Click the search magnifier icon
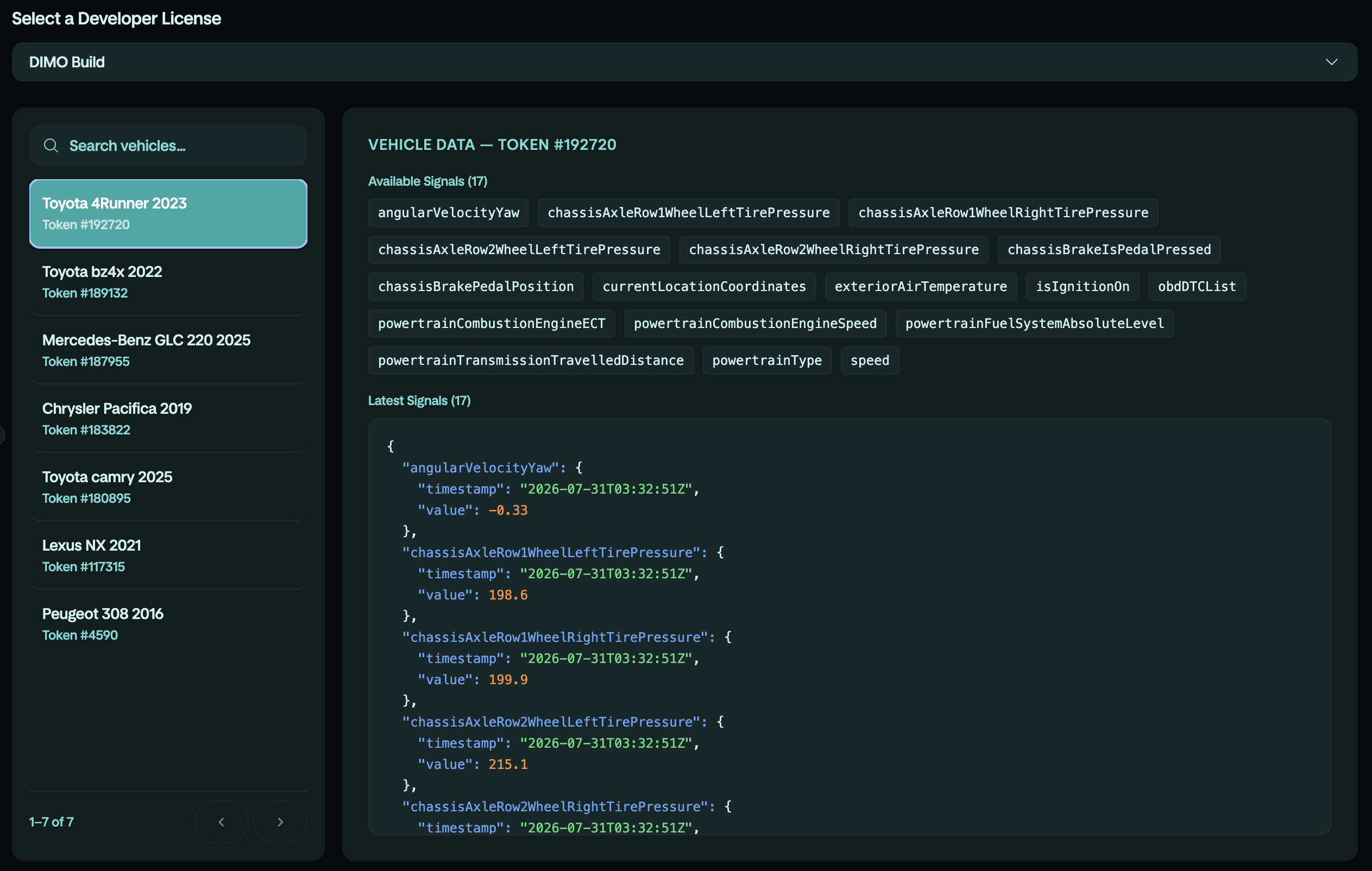This screenshot has width=1372, height=871. (51, 146)
